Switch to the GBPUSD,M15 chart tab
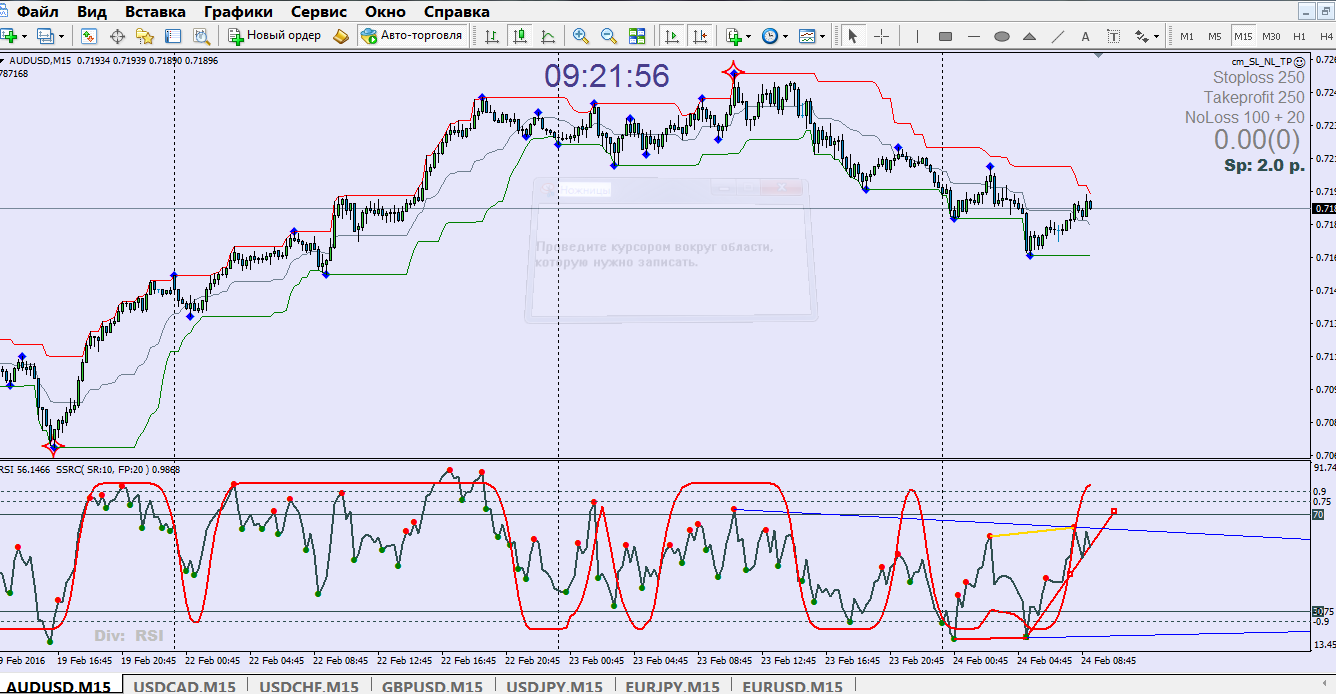The width and height of the screenshot is (1336, 694). (433, 686)
